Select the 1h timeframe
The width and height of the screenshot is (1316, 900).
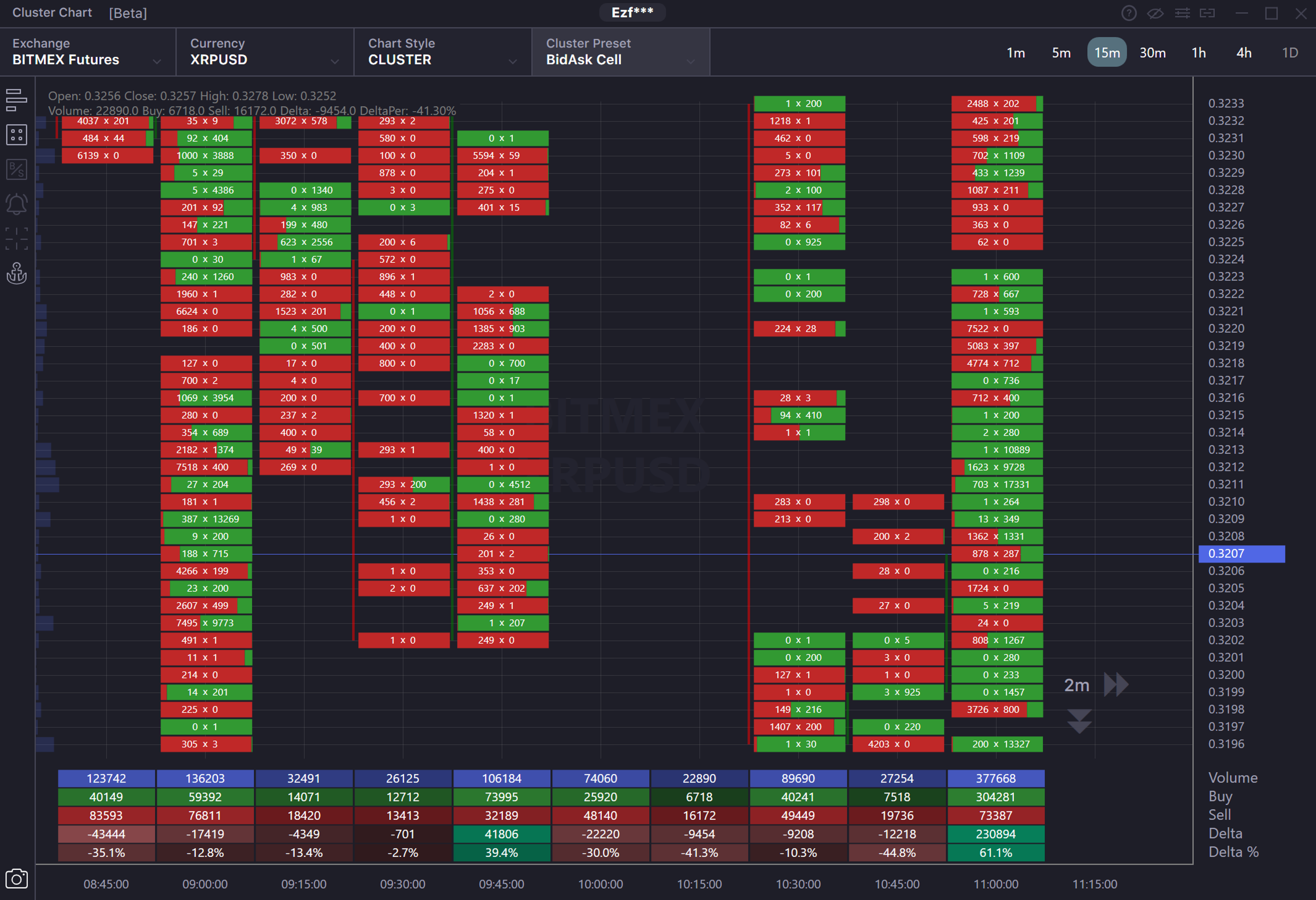1198,52
